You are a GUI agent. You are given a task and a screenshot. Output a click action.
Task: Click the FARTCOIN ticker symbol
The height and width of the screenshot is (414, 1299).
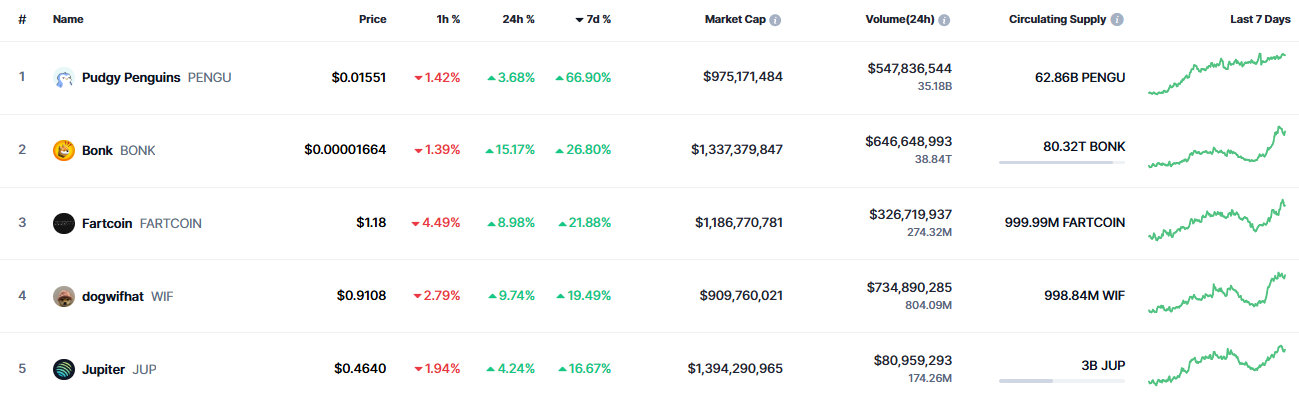coord(171,223)
